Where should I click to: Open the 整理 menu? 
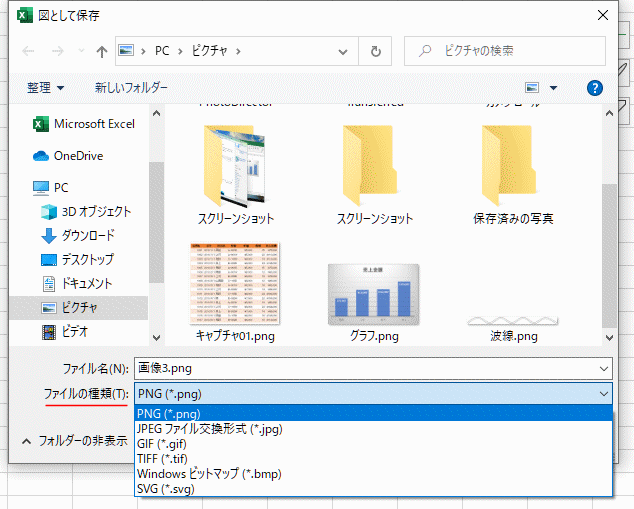coord(45,87)
